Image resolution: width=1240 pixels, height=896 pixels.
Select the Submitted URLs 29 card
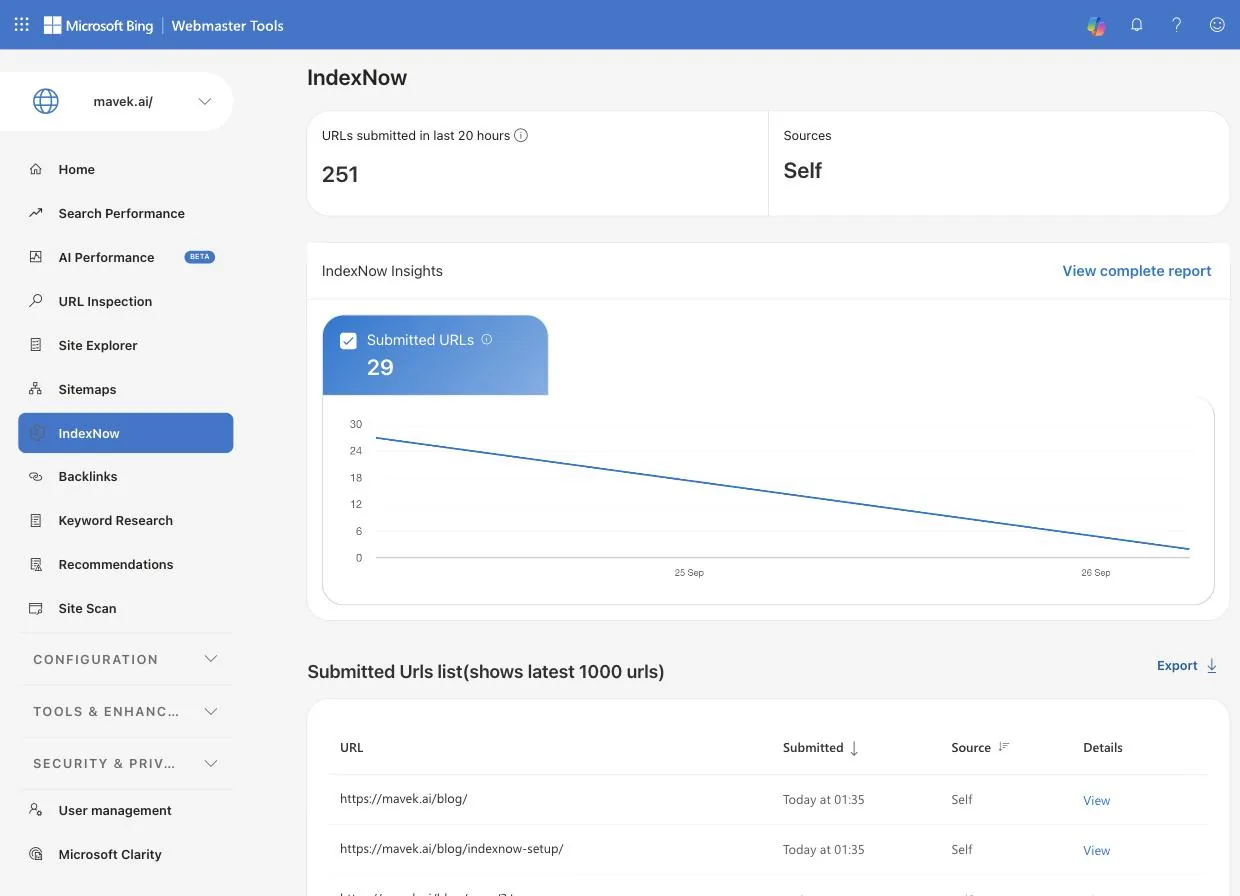(x=435, y=355)
